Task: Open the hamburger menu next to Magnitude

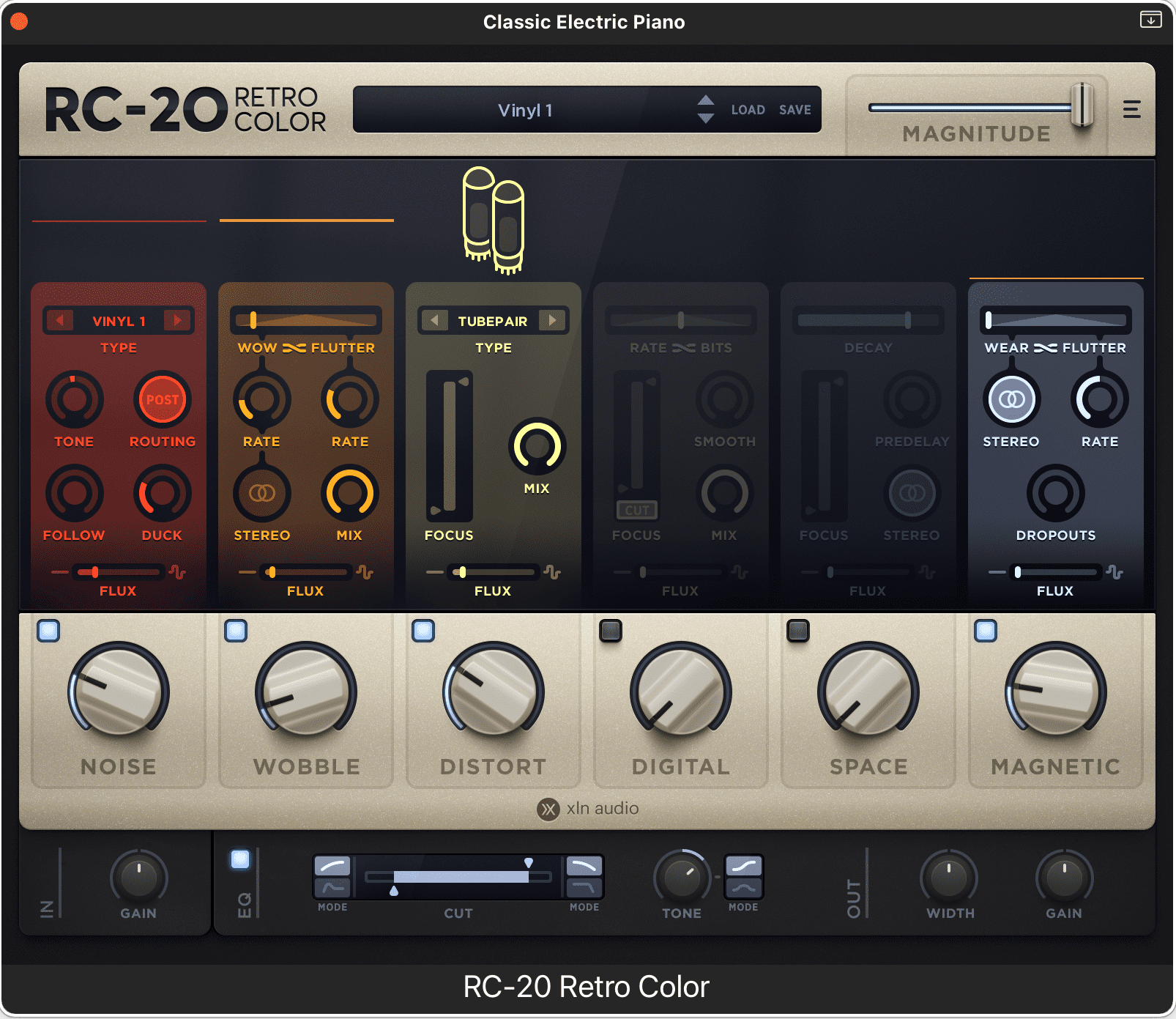Action: [x=1131, y=110]
